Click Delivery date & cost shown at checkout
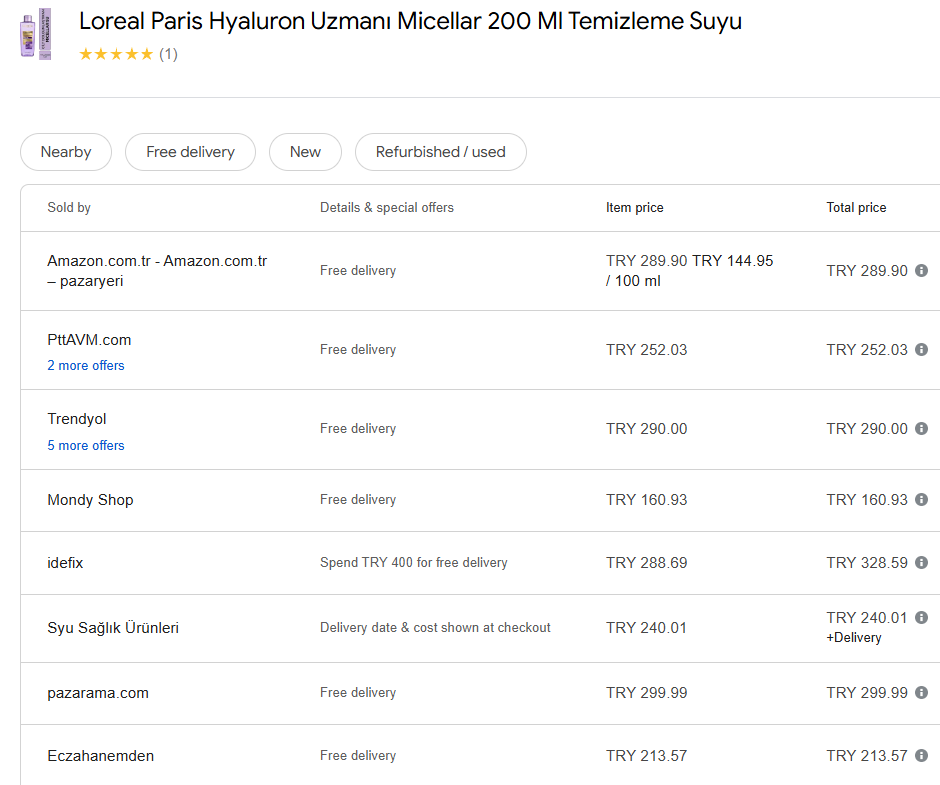 (x=435, y=628)
